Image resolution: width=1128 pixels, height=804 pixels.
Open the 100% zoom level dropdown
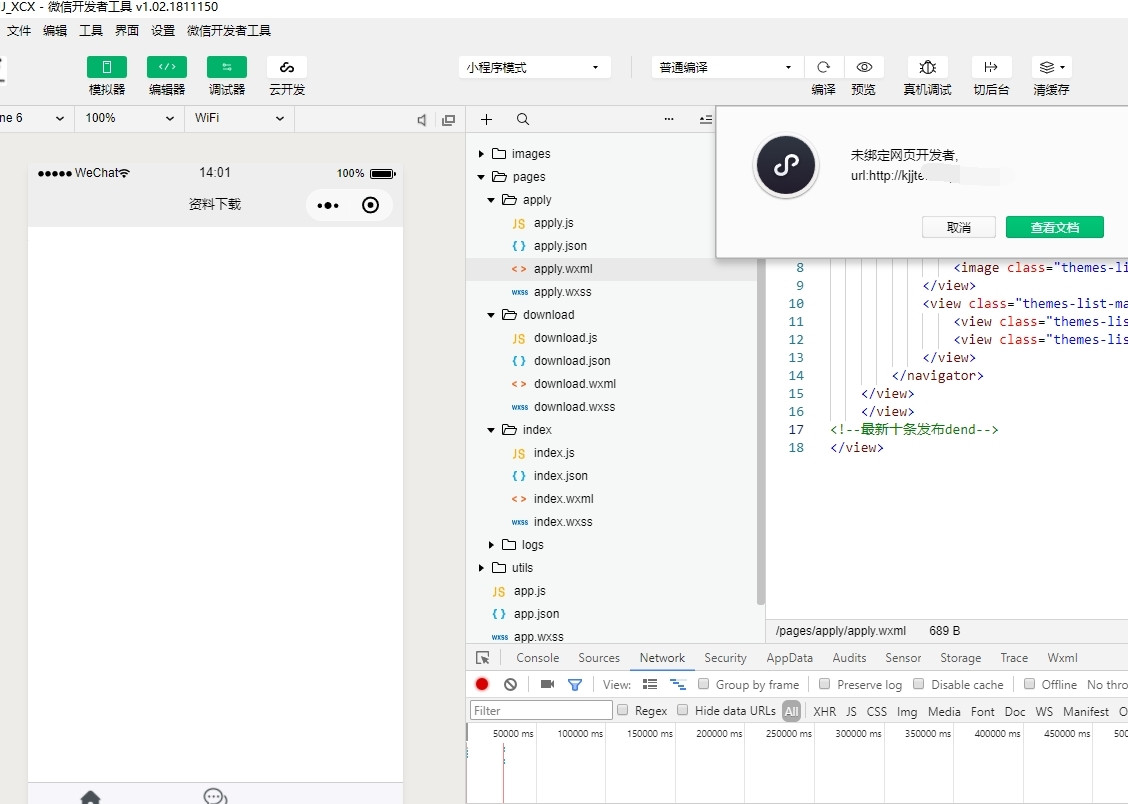coord(129,119)
